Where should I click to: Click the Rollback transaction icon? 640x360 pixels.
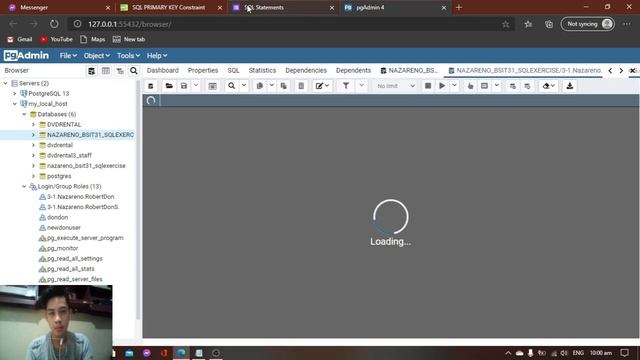coord(527,86)
